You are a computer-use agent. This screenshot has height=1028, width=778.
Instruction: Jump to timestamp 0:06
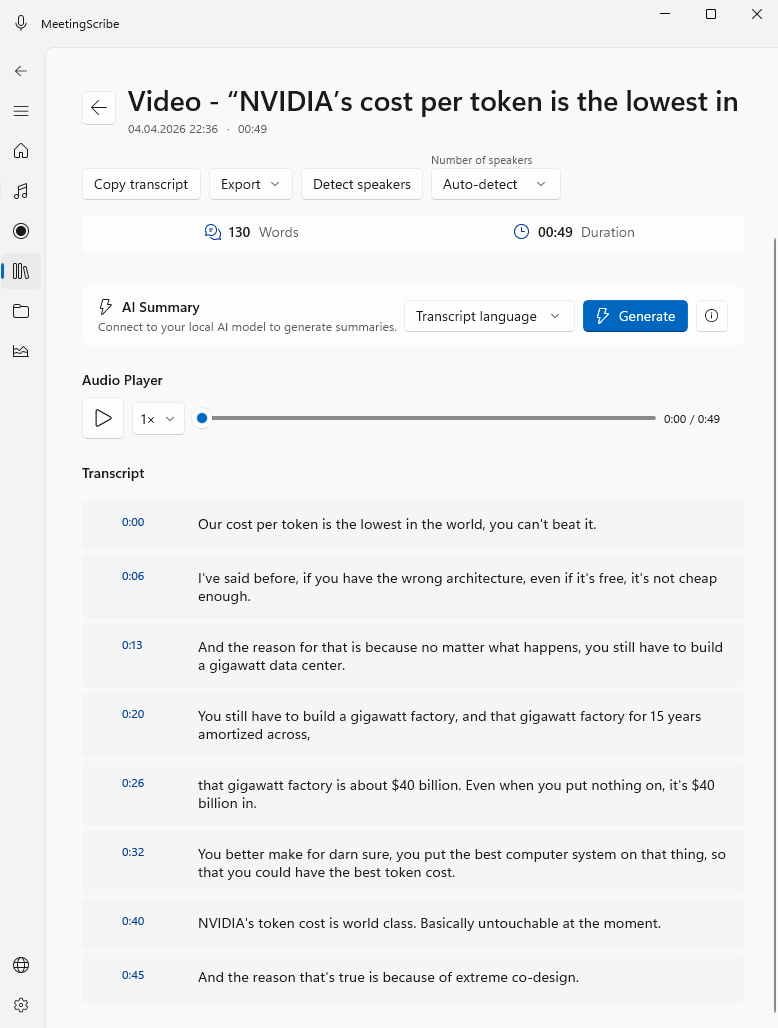click(133, 576)
